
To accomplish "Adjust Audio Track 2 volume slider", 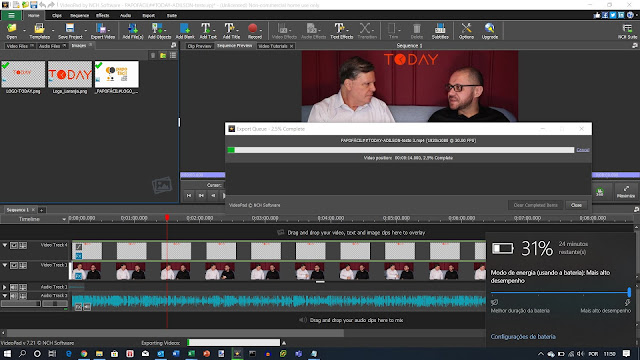I will [x=21, y=304].
